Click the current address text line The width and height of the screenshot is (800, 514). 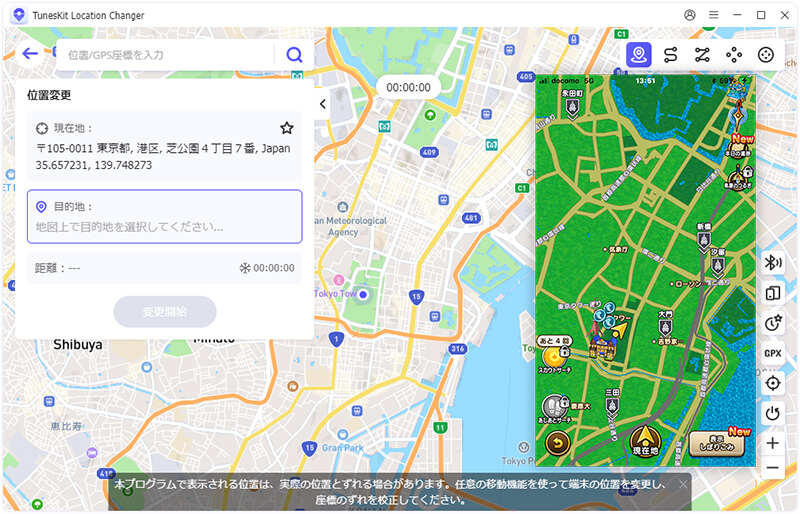pyautogui.click(x=163, y=149)
